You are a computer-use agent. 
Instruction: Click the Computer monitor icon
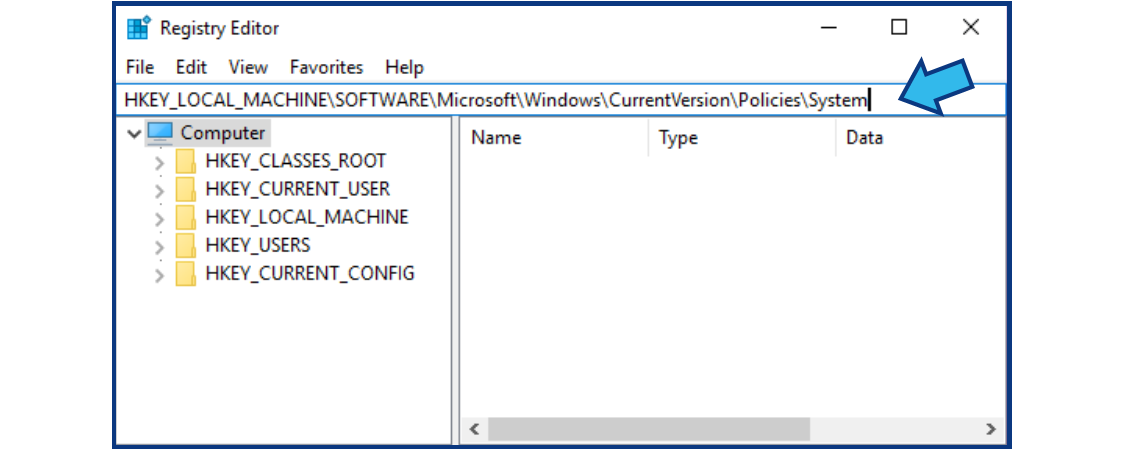pos(160,133)
